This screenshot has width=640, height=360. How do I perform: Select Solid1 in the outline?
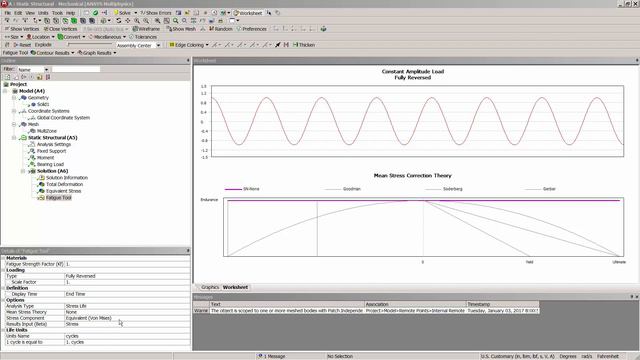tap(43, 104)
